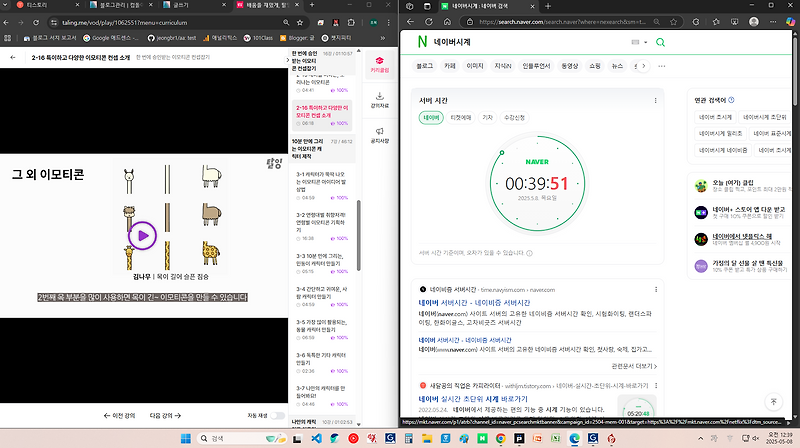800x448 pixels.
Task: Toggle the auto-play (자동 재생) switch
Action: (278, 415)
